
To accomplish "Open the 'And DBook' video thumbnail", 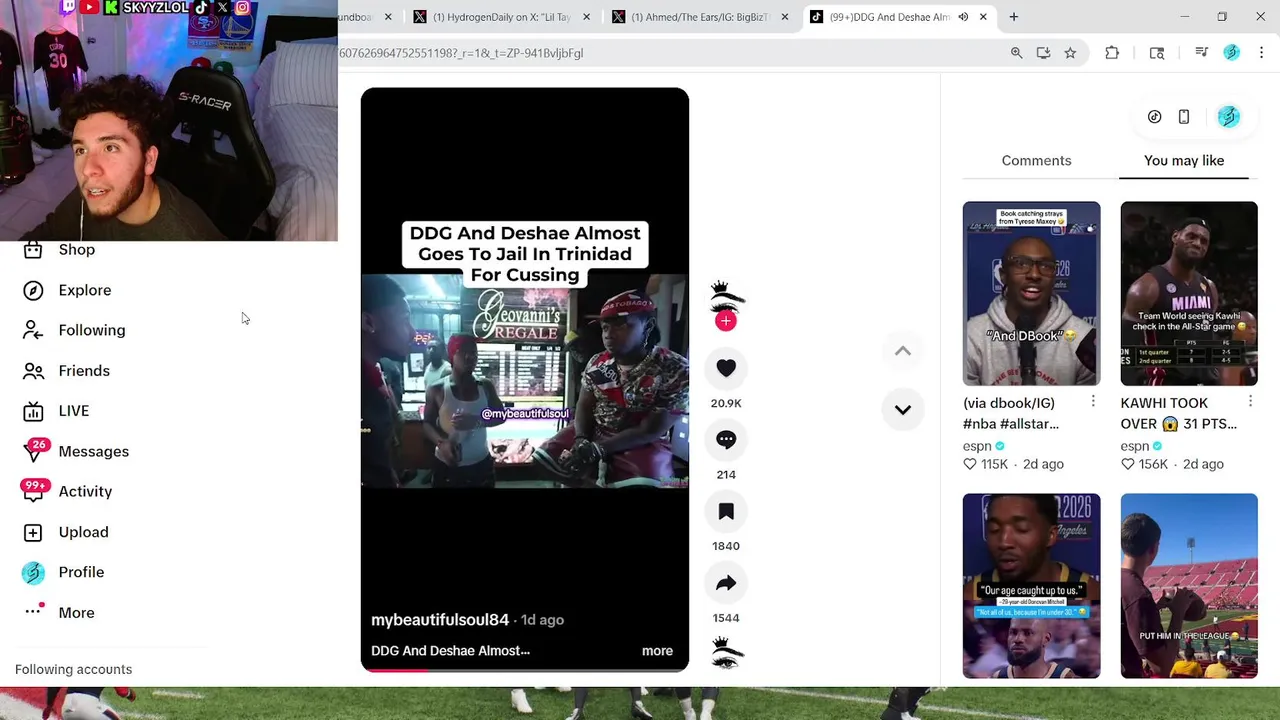I will (1031, 293).
